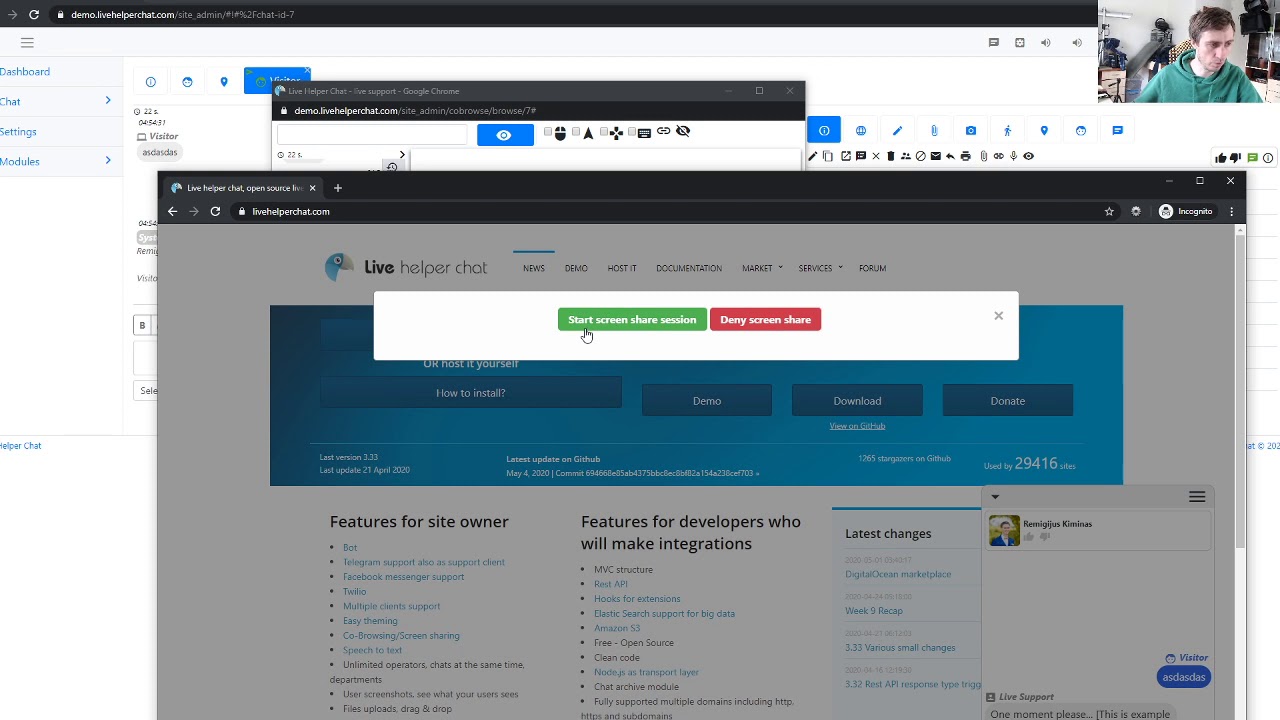Image resolution: width=1280 pixels, height=720 pixels.
Task: Close the screen share dialog with X
Action: (998, 316)
